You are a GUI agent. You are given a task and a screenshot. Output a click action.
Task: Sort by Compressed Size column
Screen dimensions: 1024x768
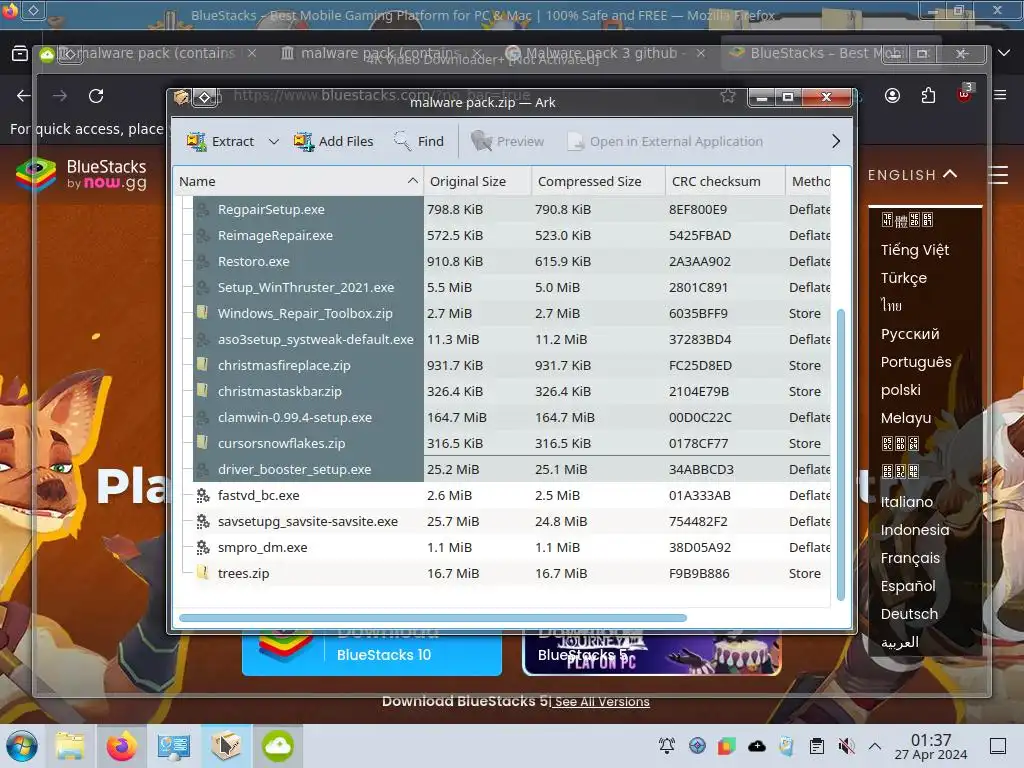point(598,182)
